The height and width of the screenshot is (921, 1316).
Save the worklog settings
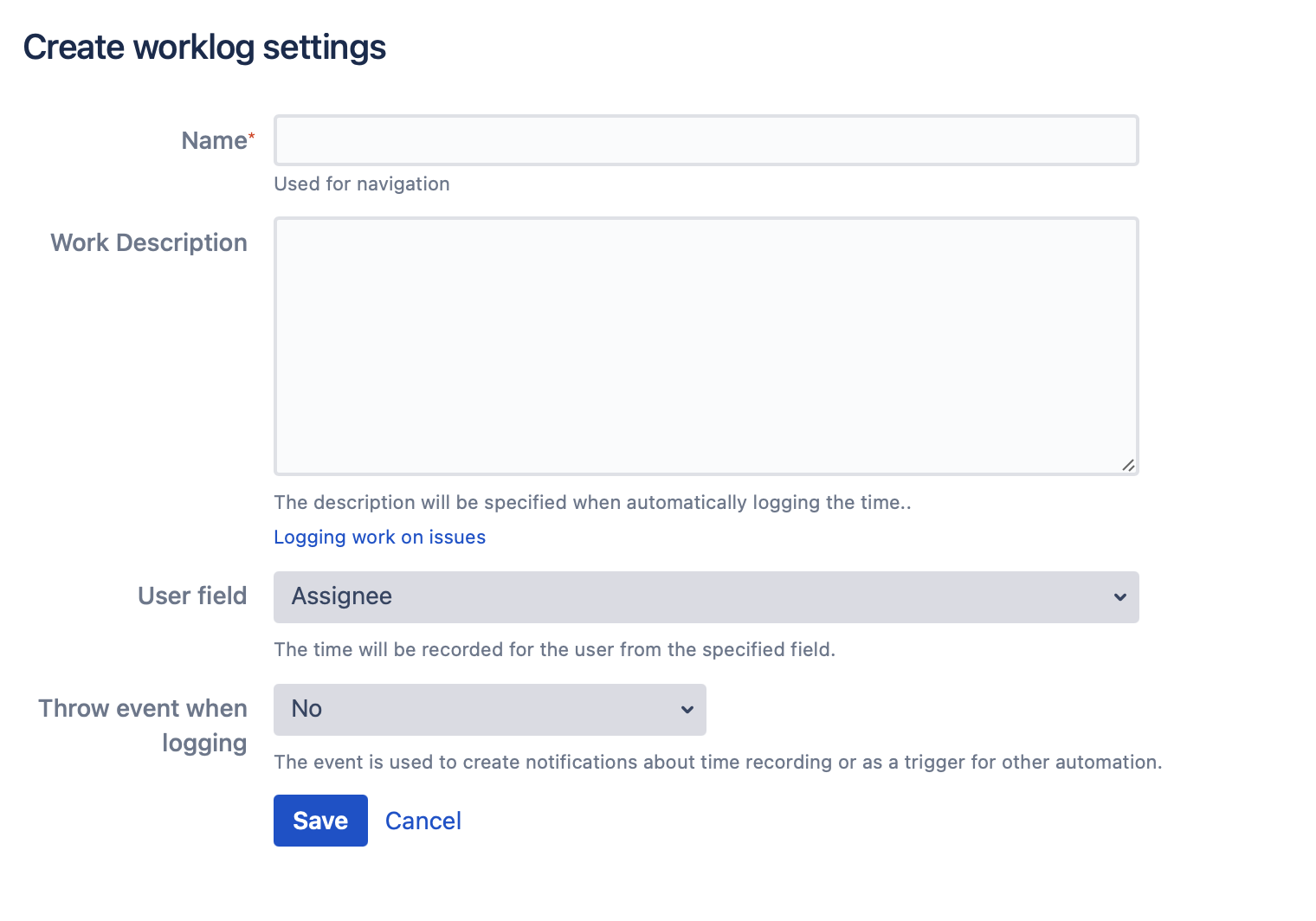[x=320, y=821]
